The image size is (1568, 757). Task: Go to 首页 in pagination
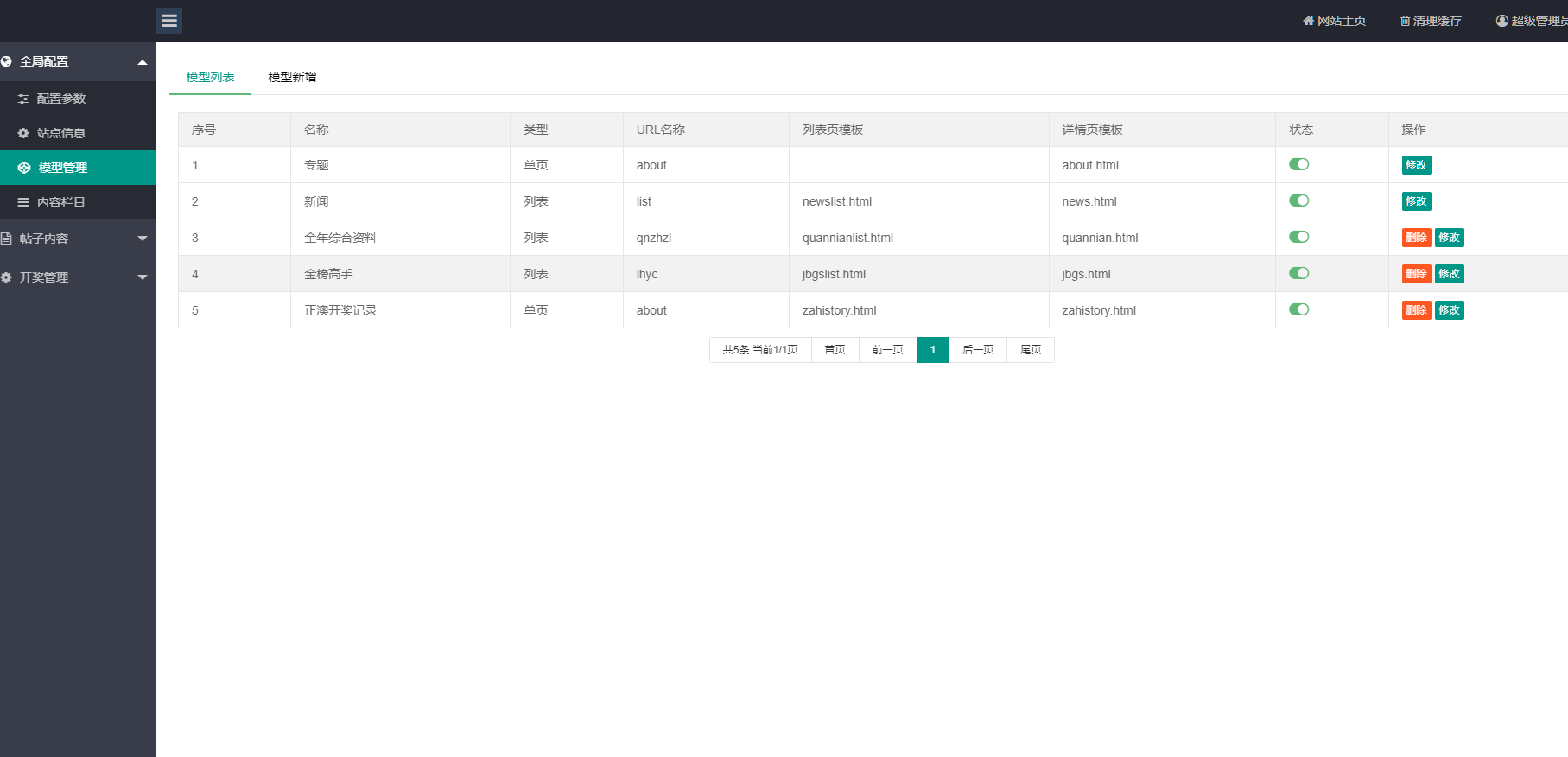point(835,350)
